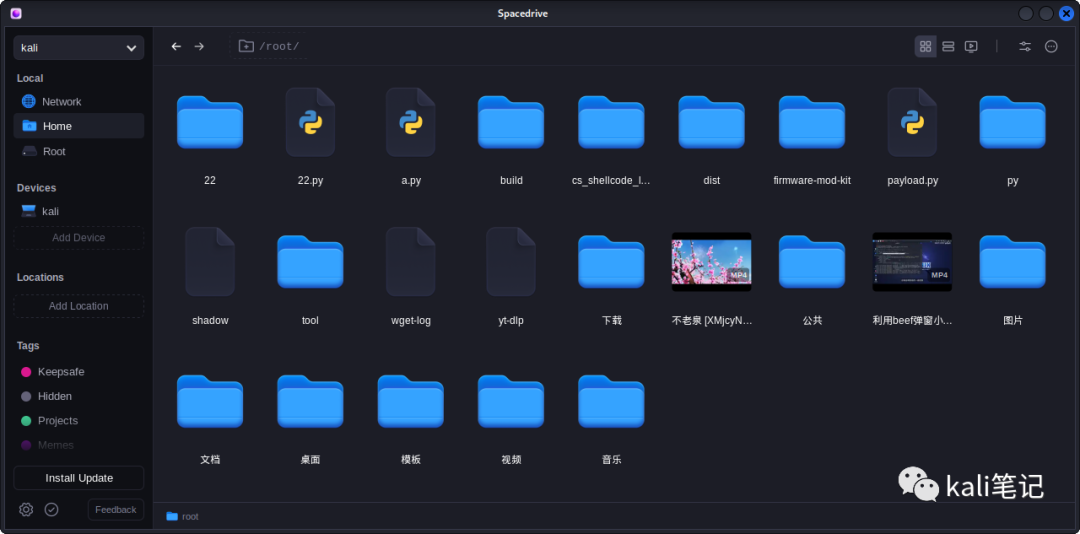1080x534 pixels.
Task: Click the explorer options sliders icon
Action: 1025,46
